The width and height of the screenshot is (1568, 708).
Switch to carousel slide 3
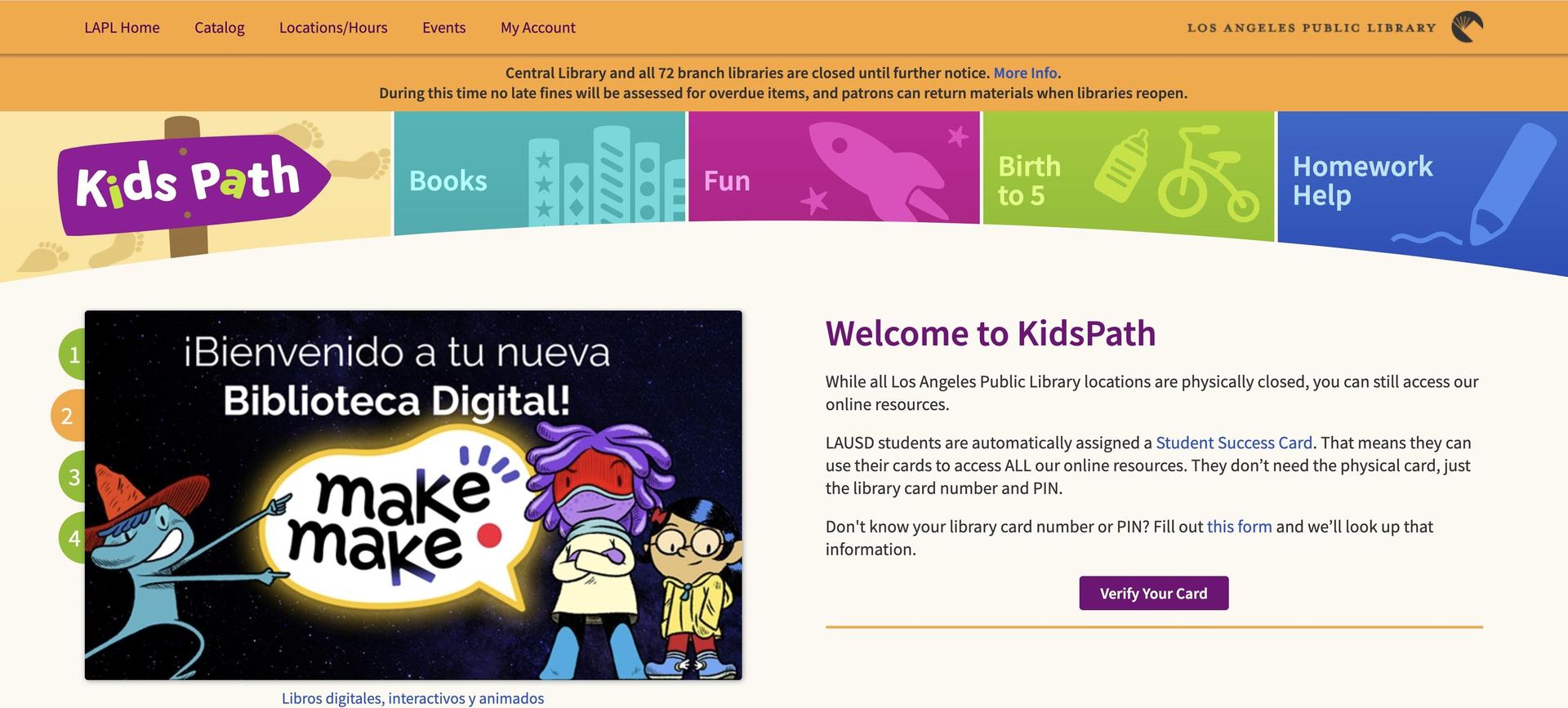[73, 477]
